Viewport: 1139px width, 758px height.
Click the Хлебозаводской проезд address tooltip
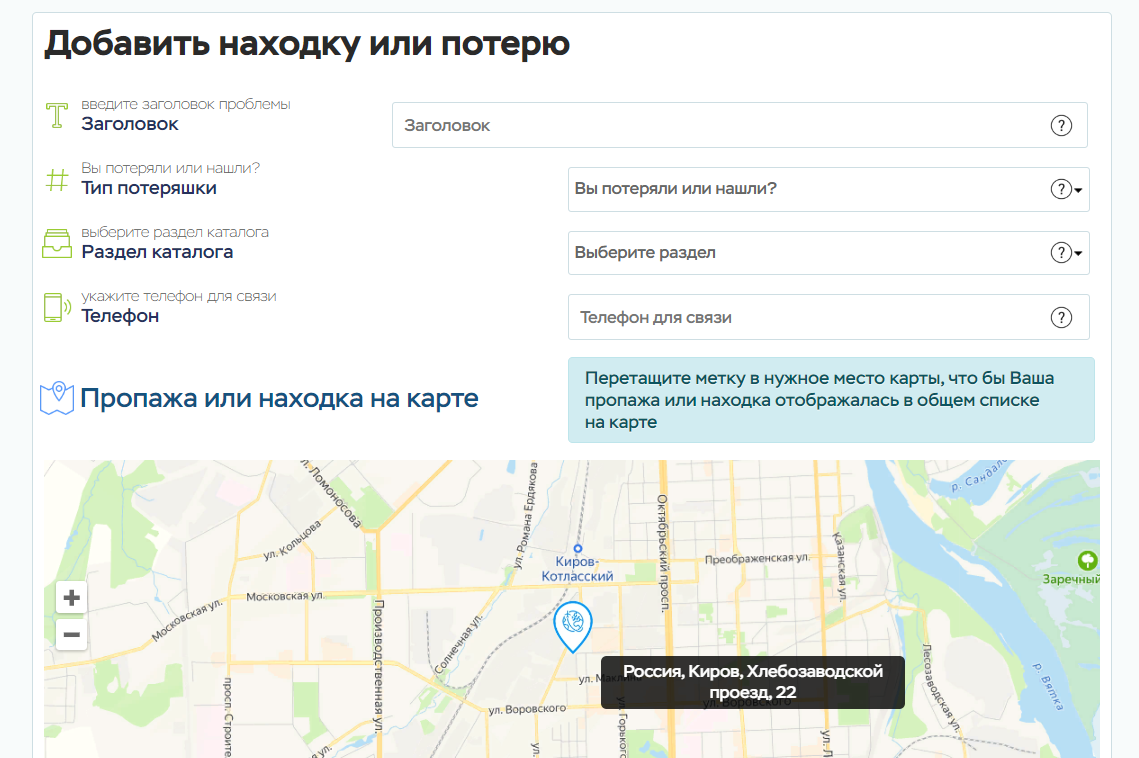753,682
